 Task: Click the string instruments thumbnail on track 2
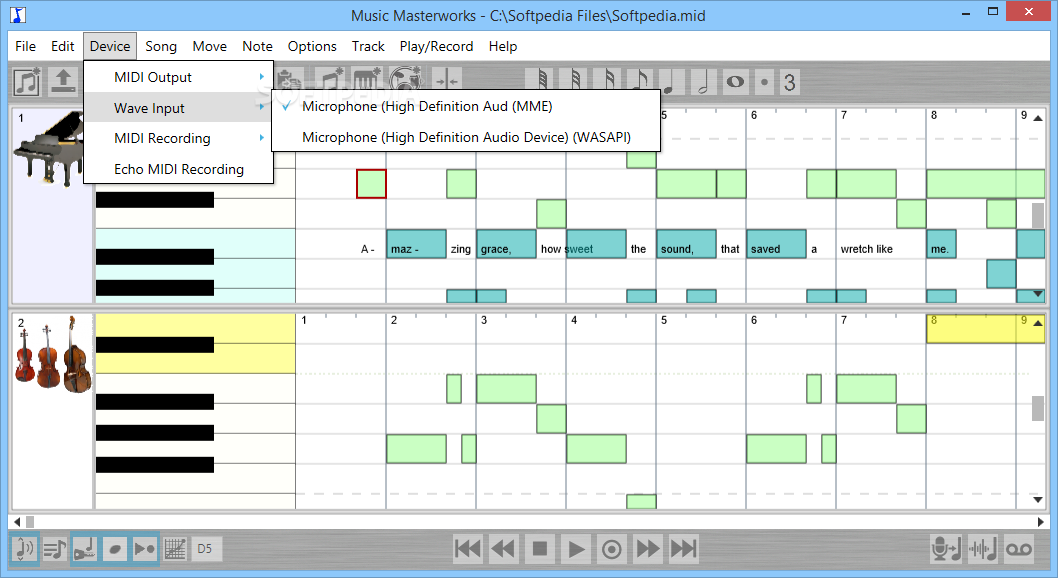53,355
